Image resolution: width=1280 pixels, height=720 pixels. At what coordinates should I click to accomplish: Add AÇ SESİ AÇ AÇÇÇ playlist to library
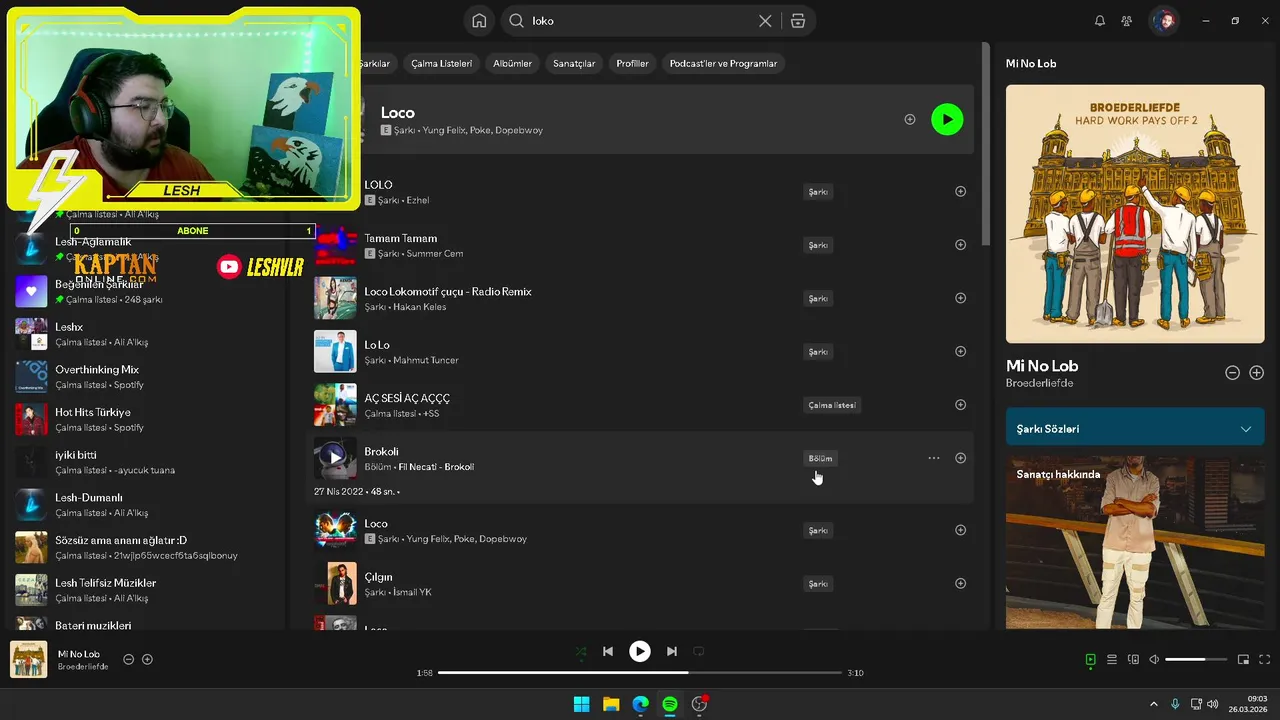961,405
